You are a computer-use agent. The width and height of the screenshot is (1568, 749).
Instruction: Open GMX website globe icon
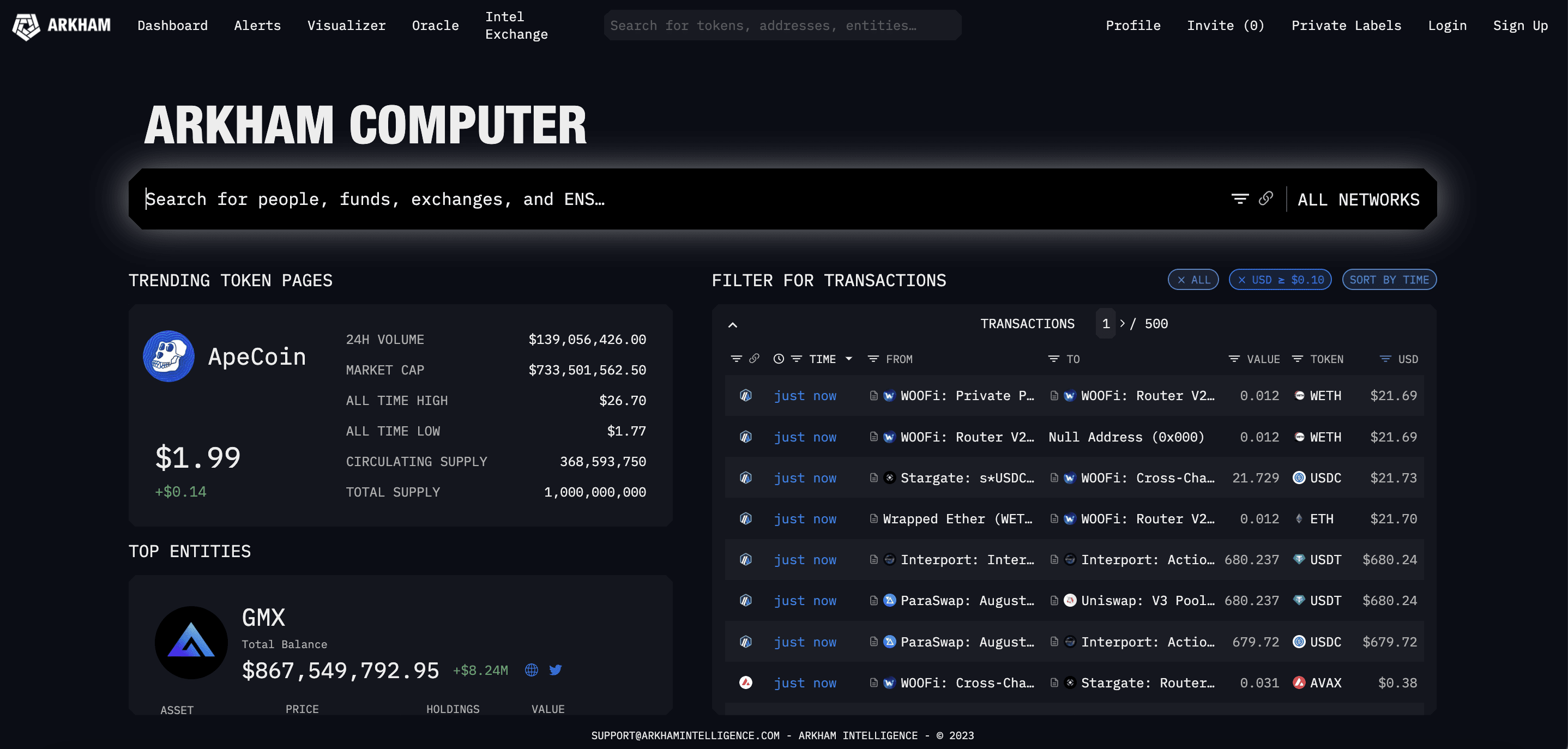point(532,670)
